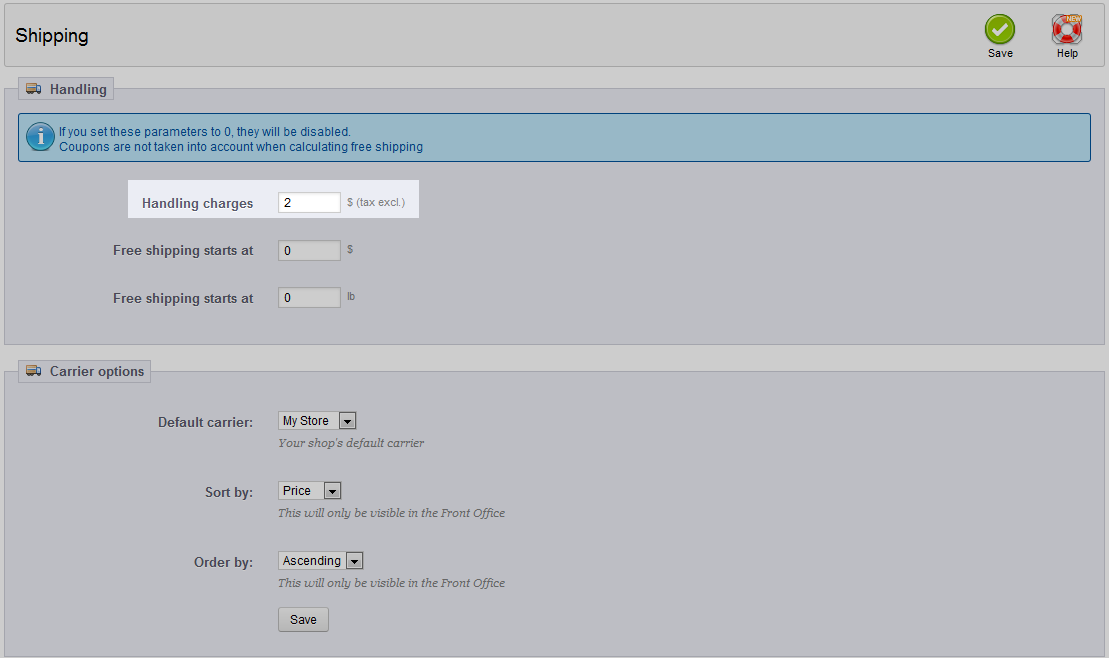Click the blue info icon in notice
Viewport: 1109px width, 658px height.
40,137
